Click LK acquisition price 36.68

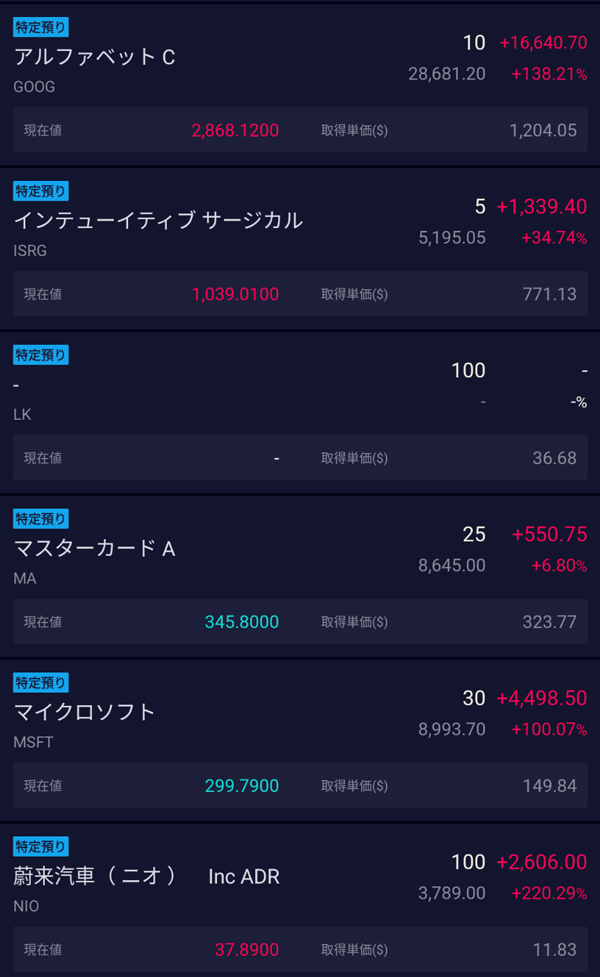(x=554, y=458)
